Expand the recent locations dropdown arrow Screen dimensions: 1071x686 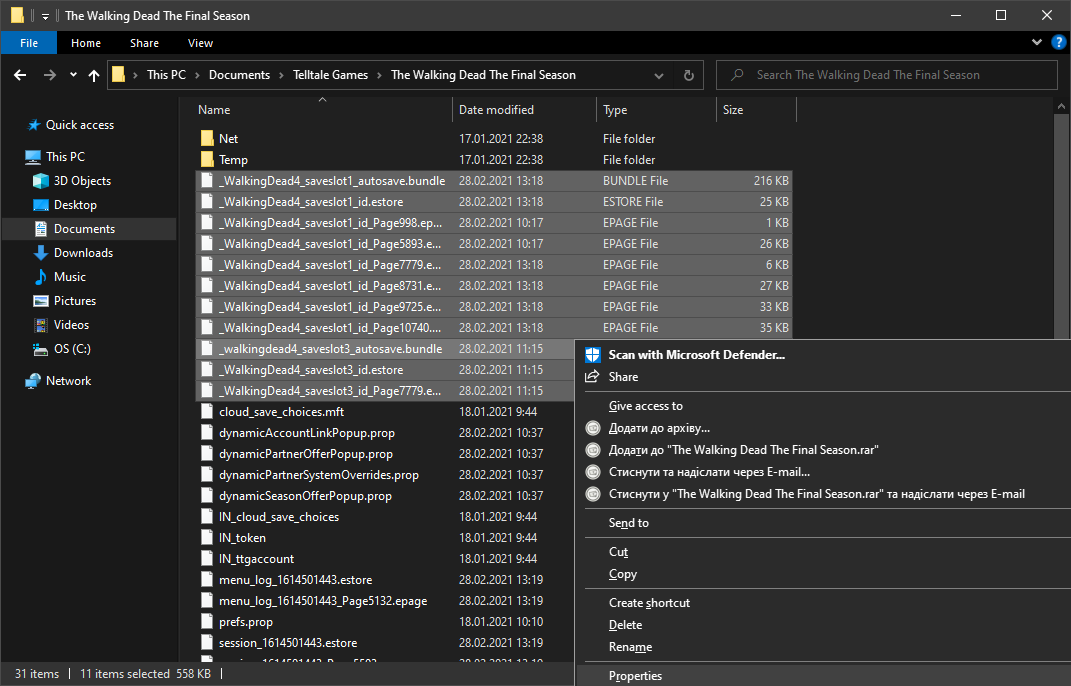tap(73, 75)
